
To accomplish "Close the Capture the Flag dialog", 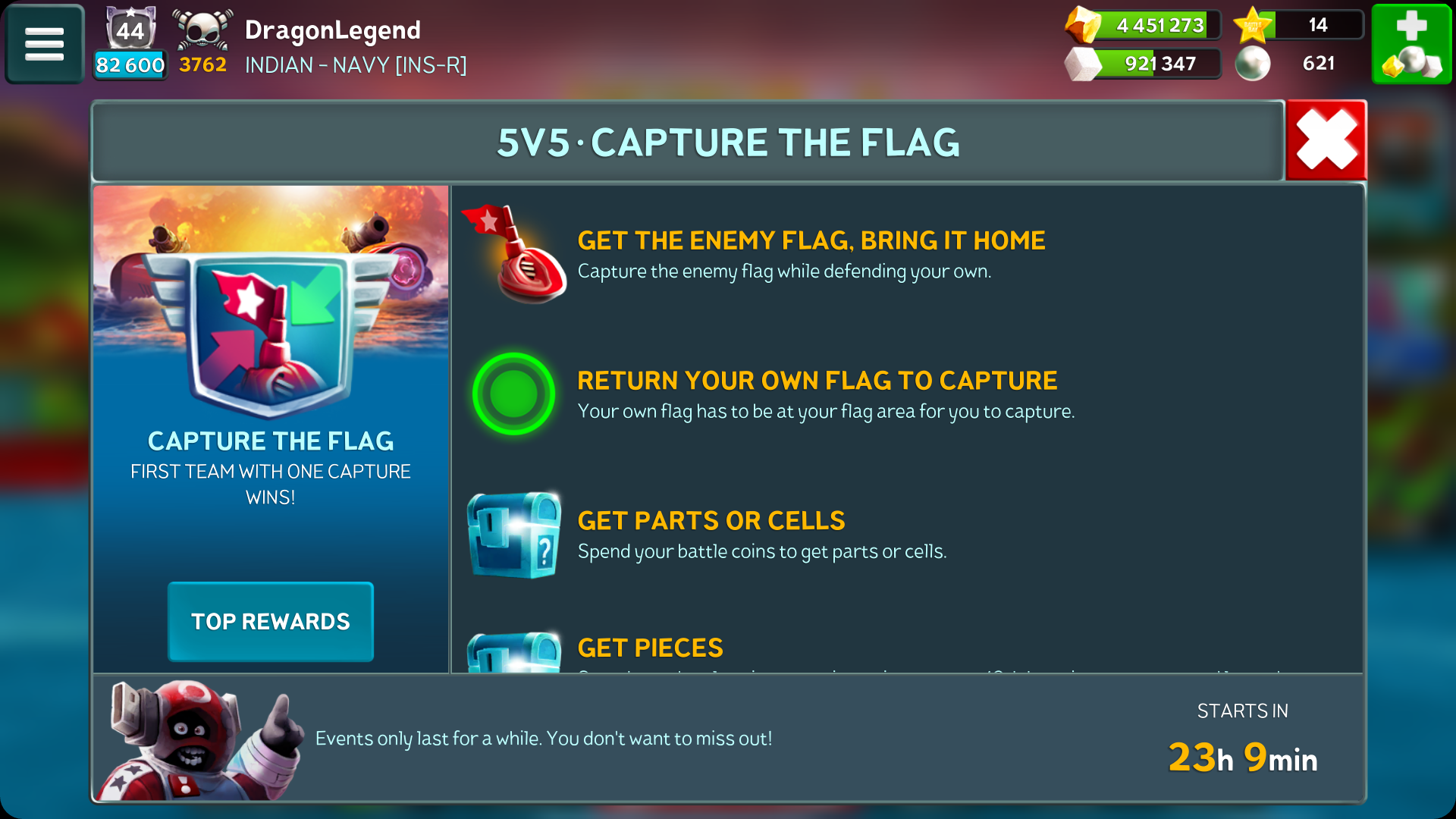I will pyautogui.click(x=1326, y=140).
